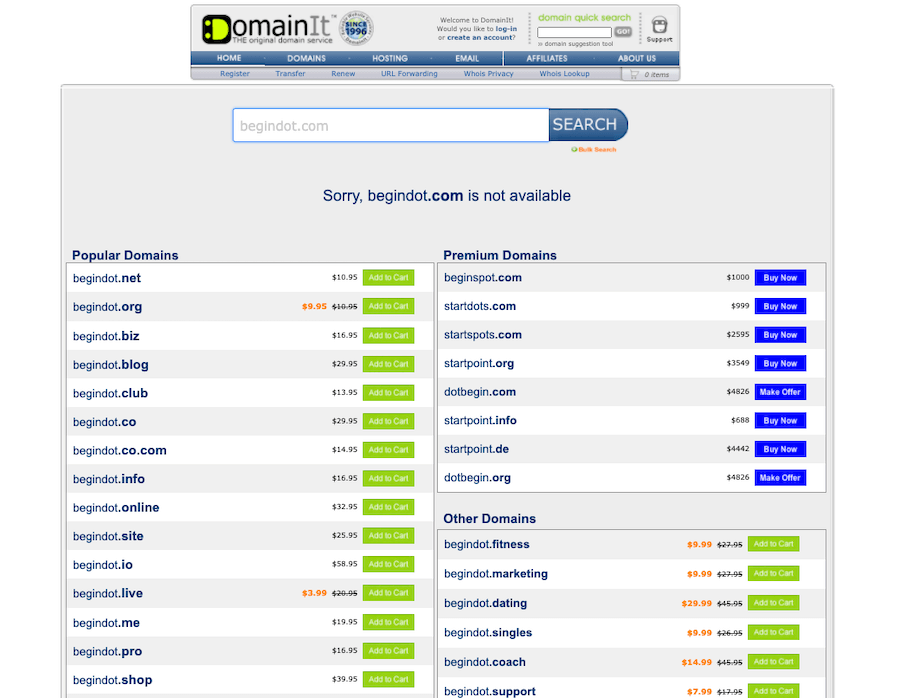Open the ABOUT US menu
900x698 pixels.
pyautogui.click(x=637, y=58)
